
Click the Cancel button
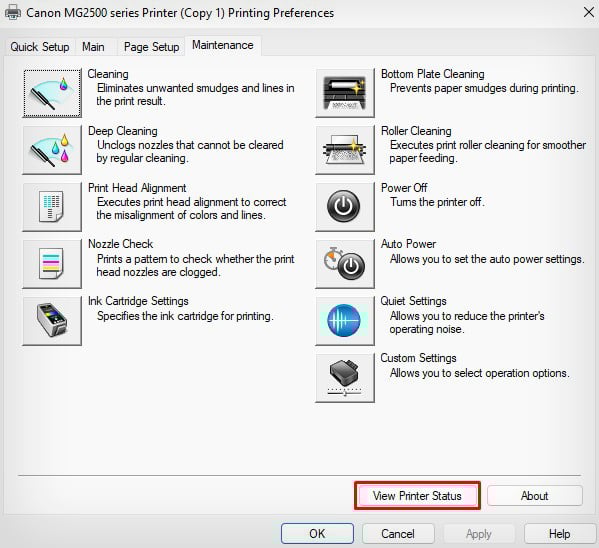(398, 533)
